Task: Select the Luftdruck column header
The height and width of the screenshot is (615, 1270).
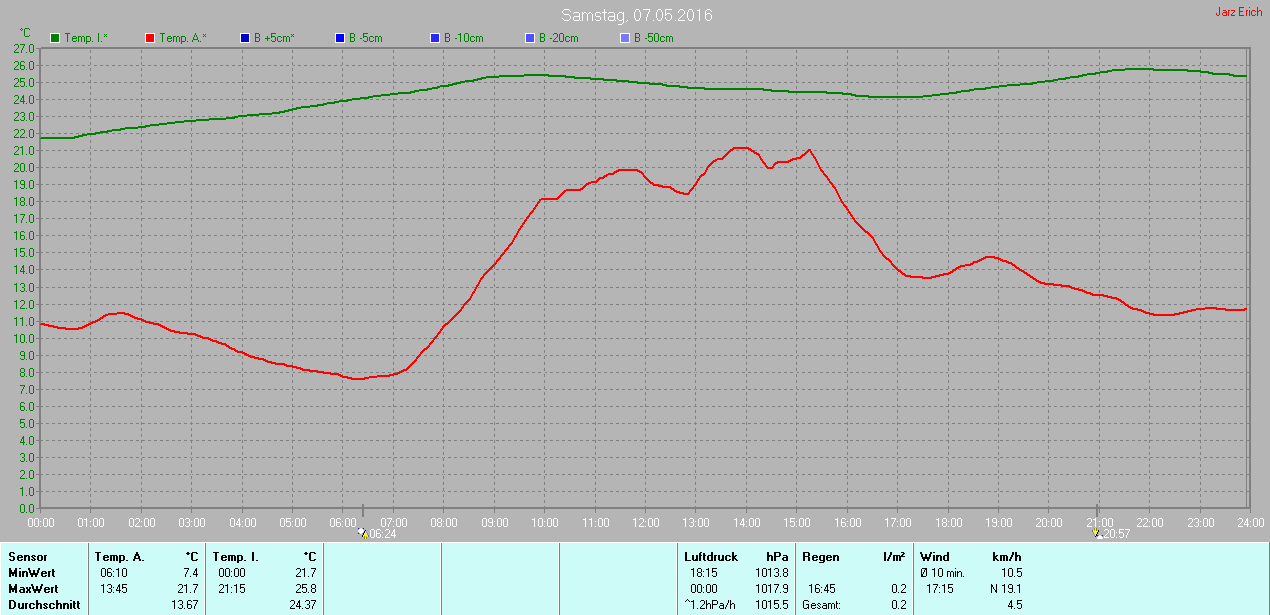Action: coord(710,556)
